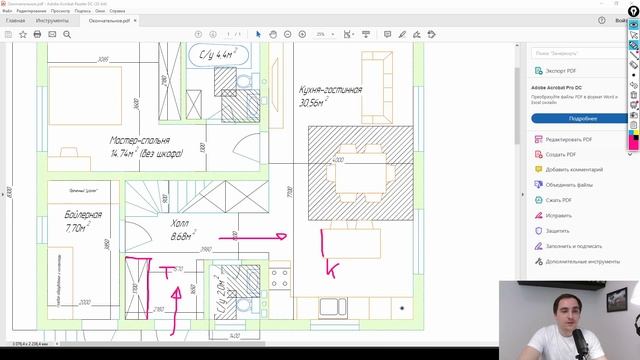Select the line tool in overlay toolbar
This screenshot has height=360, width=640.
633,55
